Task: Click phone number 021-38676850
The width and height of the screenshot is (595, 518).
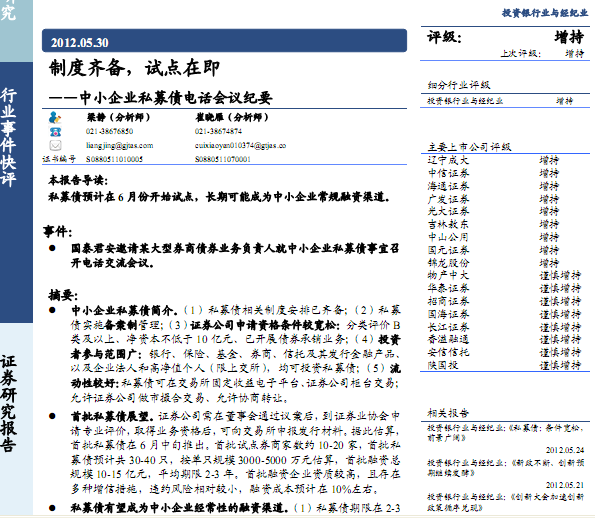Action: 109,131
